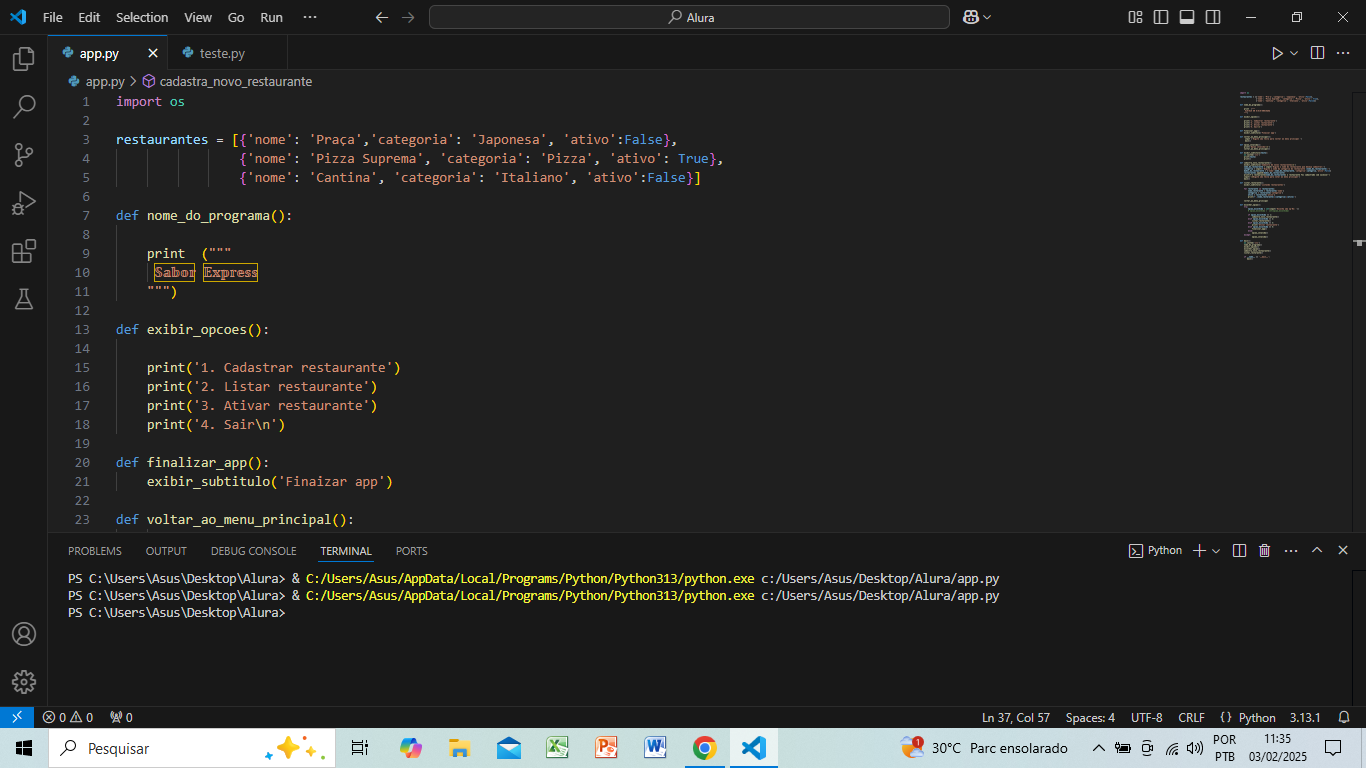1366x768 pixels.
Task: Open the Go menu
Action: (x=236, y=17)
